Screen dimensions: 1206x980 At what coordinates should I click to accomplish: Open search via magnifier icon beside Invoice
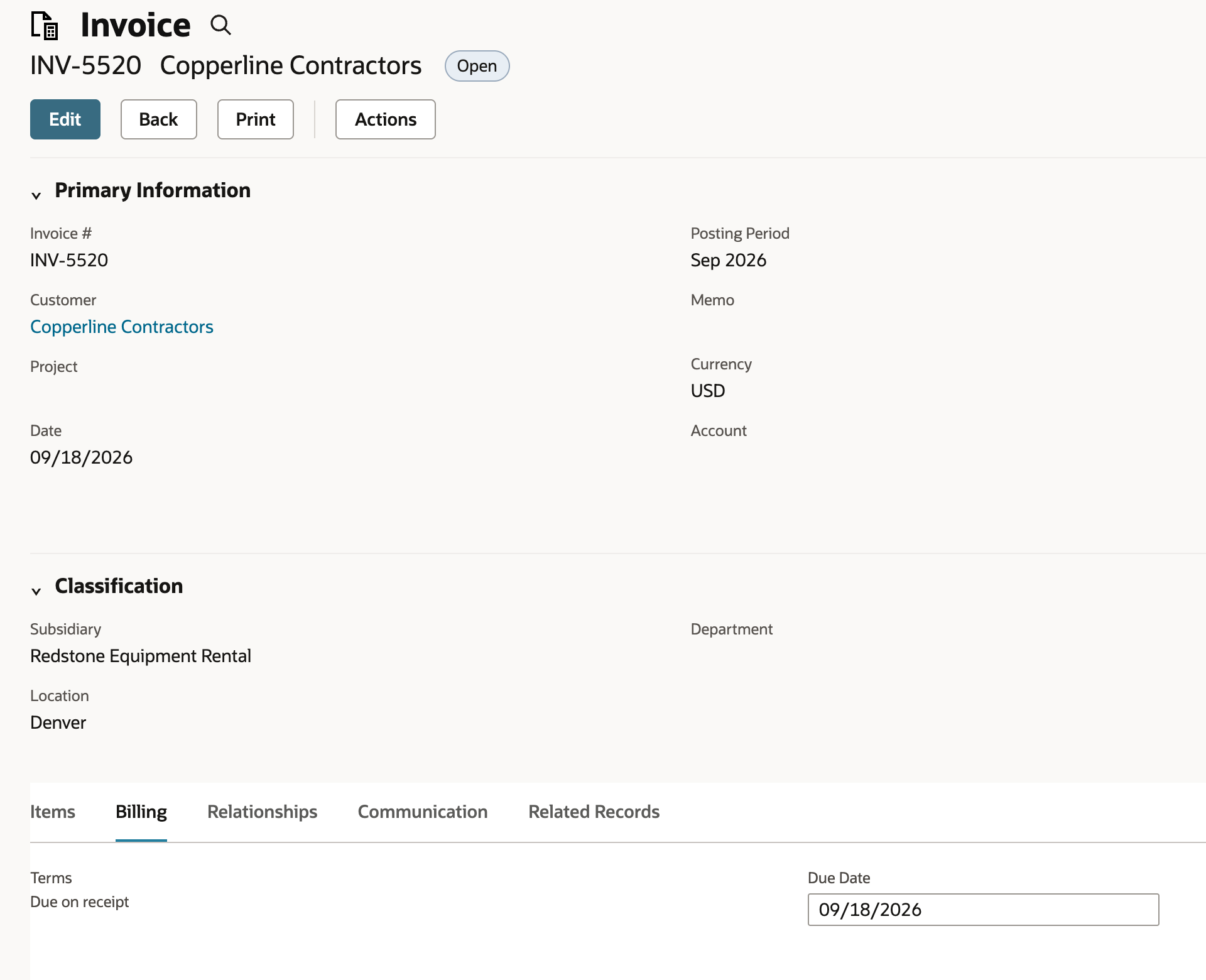(x=220, y=25)
